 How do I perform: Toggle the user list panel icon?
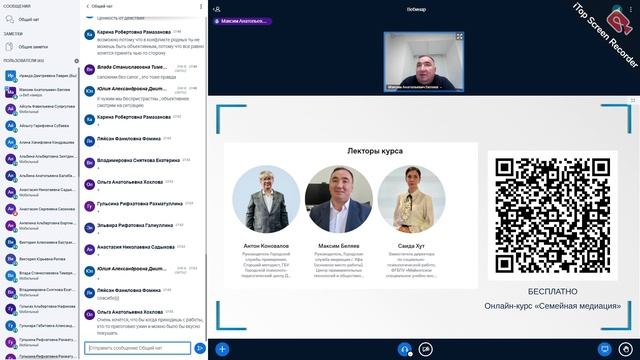(217, 9)
